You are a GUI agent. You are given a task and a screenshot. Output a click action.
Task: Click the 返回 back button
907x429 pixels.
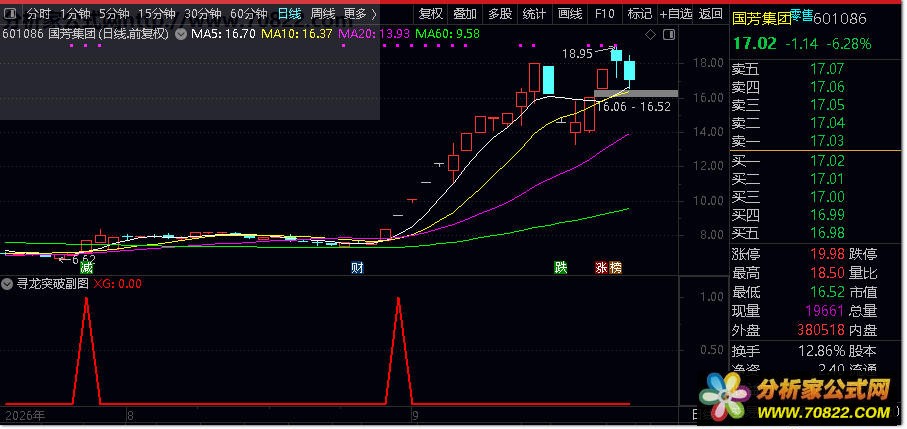point(710,13)
